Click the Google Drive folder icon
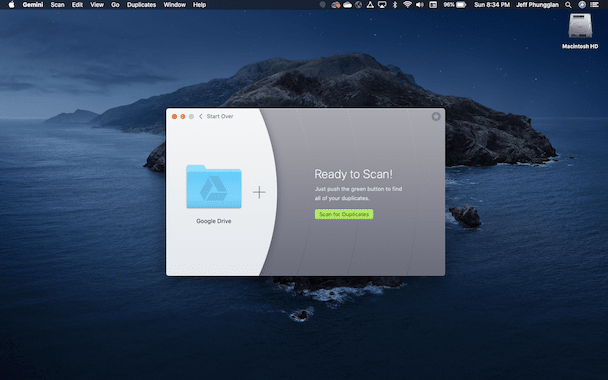The height and width of the screenshot is (380, 608). 214,187
